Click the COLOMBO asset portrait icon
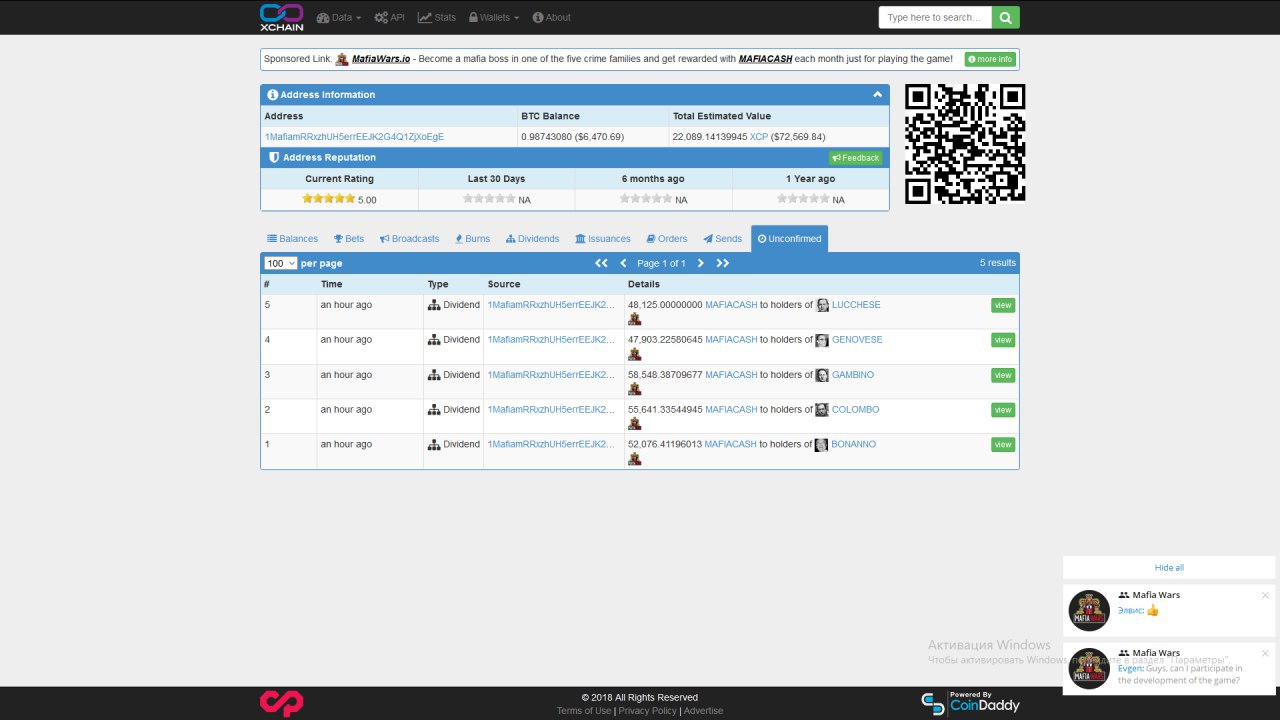Screen dimensions: 1280x720 pyautogui.click(x=822, y=410)
